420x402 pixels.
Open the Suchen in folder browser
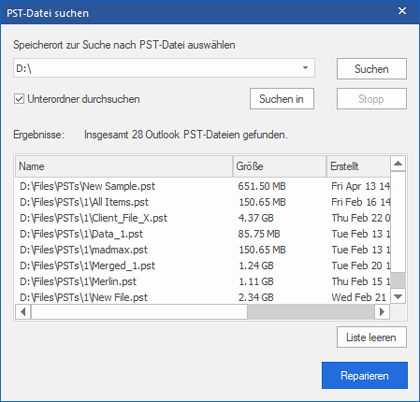(x=282, y=99)
